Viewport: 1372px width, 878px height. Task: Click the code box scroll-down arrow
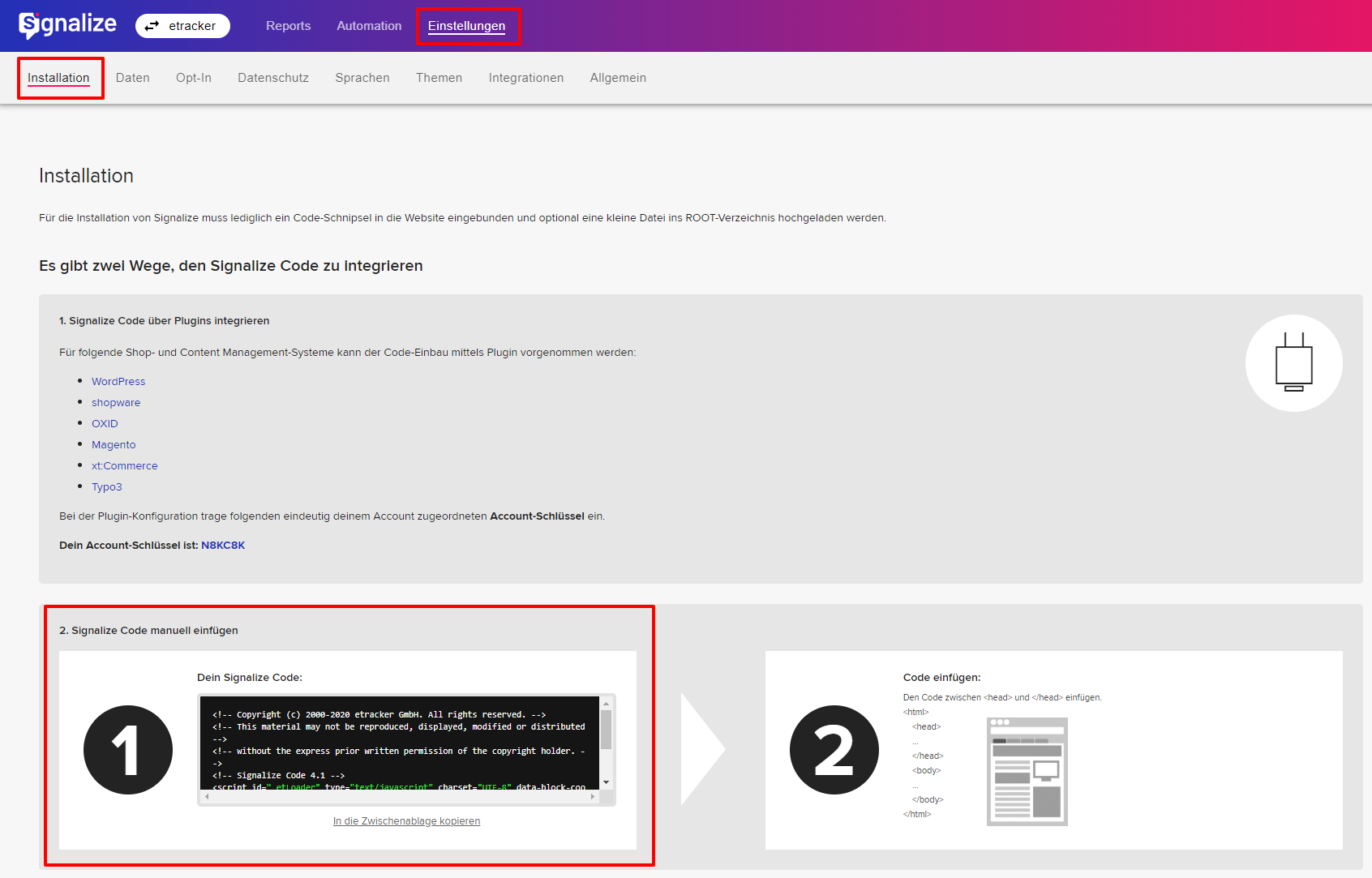(606, 782)
